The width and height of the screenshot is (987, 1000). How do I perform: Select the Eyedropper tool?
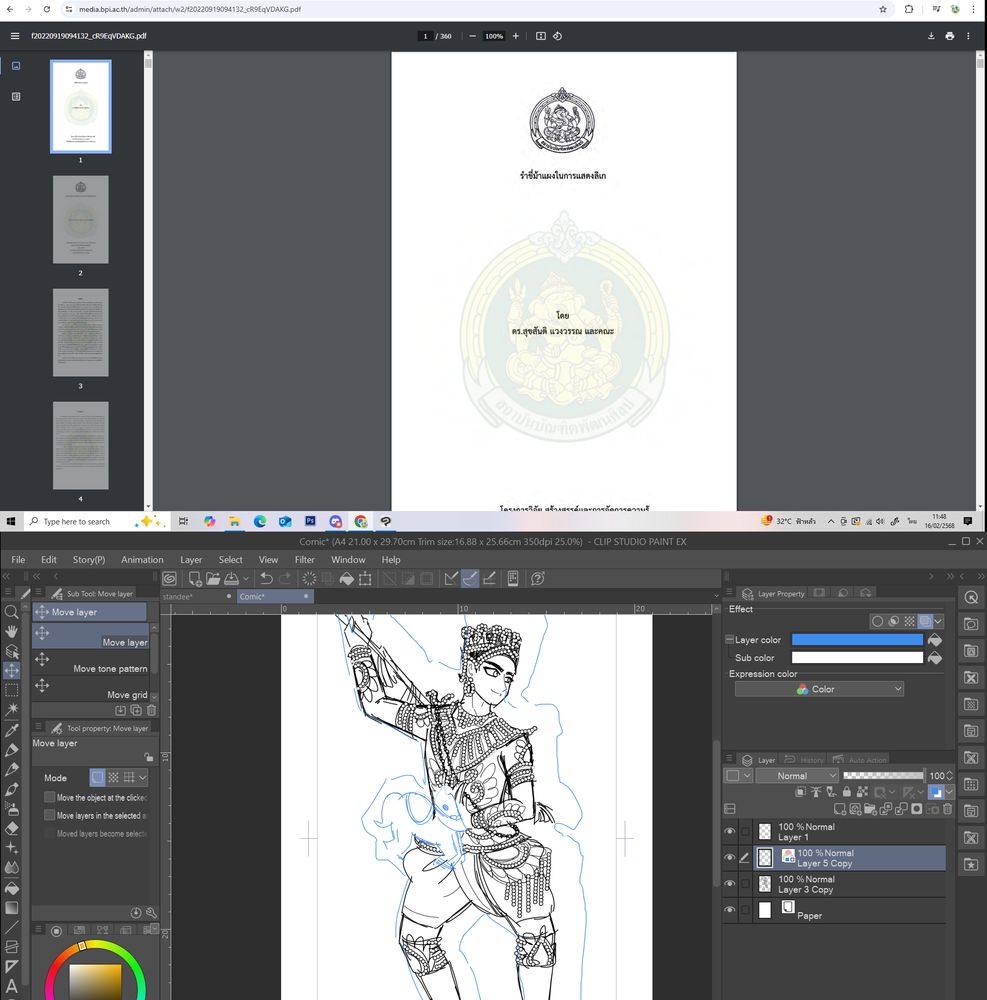pyautogui.click(x=11, y=730)
